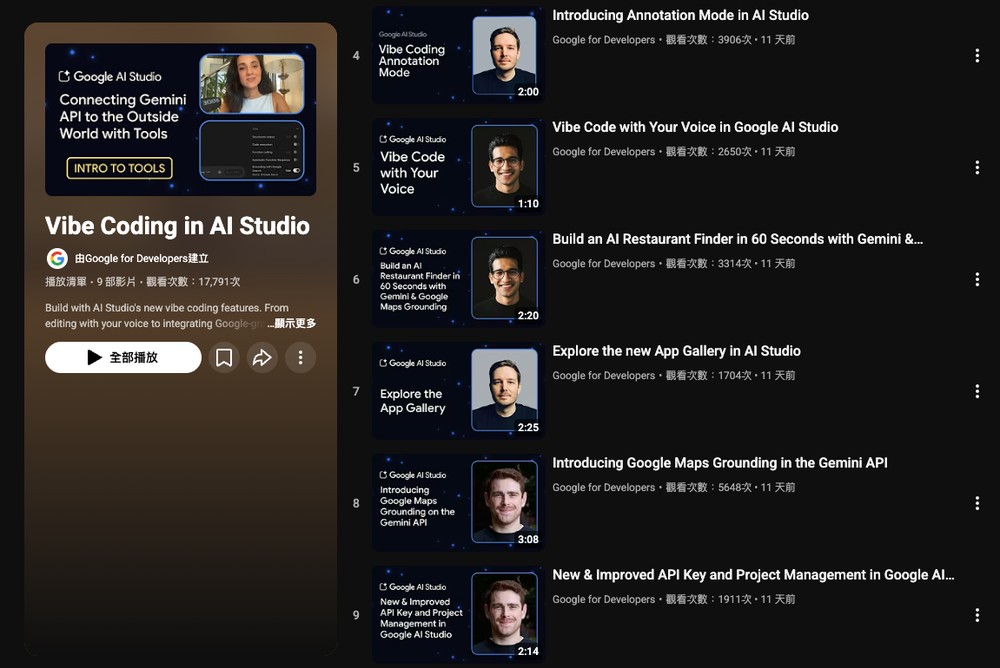
Task: Share the playlist via the share arrow icon
Action: (262, 357)
